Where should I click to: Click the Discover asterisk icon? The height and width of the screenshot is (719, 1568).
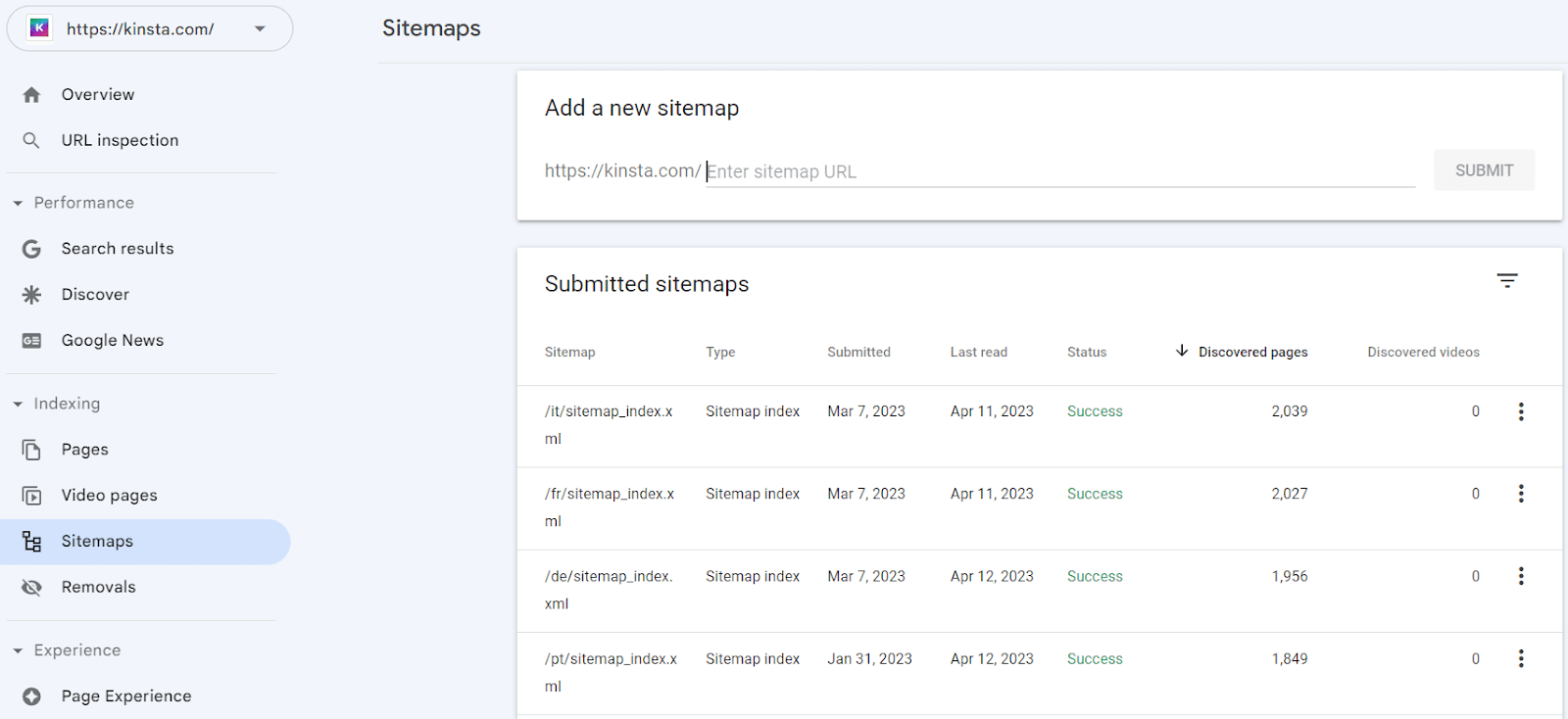[x=31, y=295]
